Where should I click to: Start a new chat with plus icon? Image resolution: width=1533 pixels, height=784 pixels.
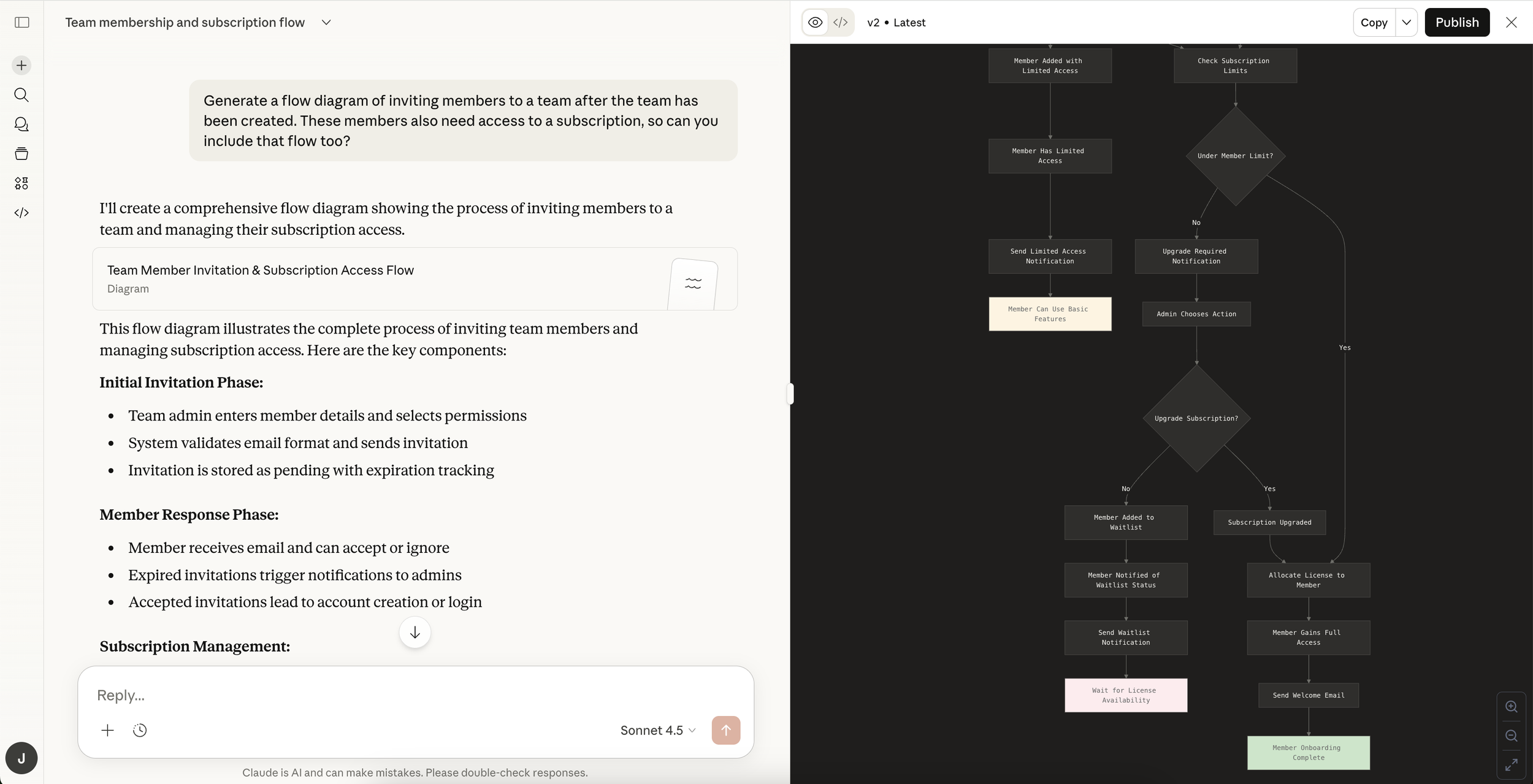tap(21, 66)
